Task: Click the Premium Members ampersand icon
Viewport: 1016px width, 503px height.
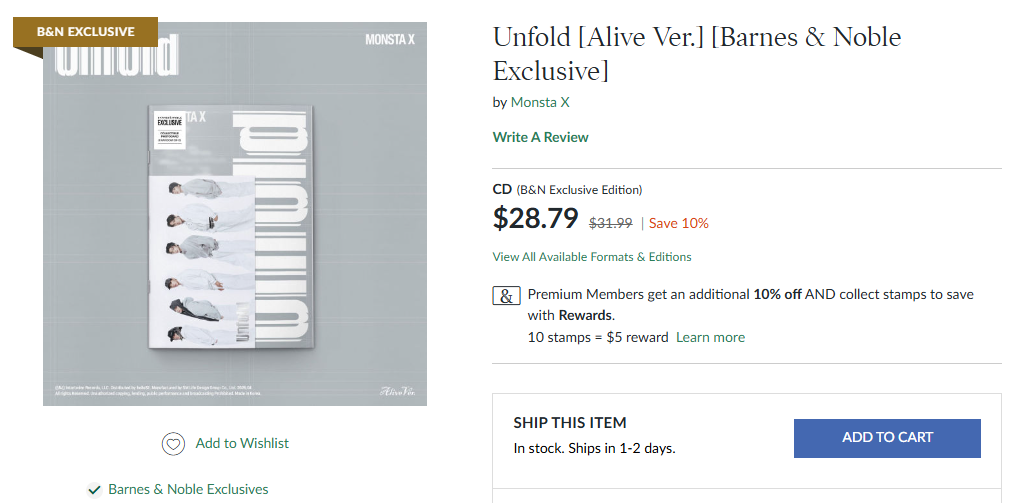Action: [x=507, y=296]
